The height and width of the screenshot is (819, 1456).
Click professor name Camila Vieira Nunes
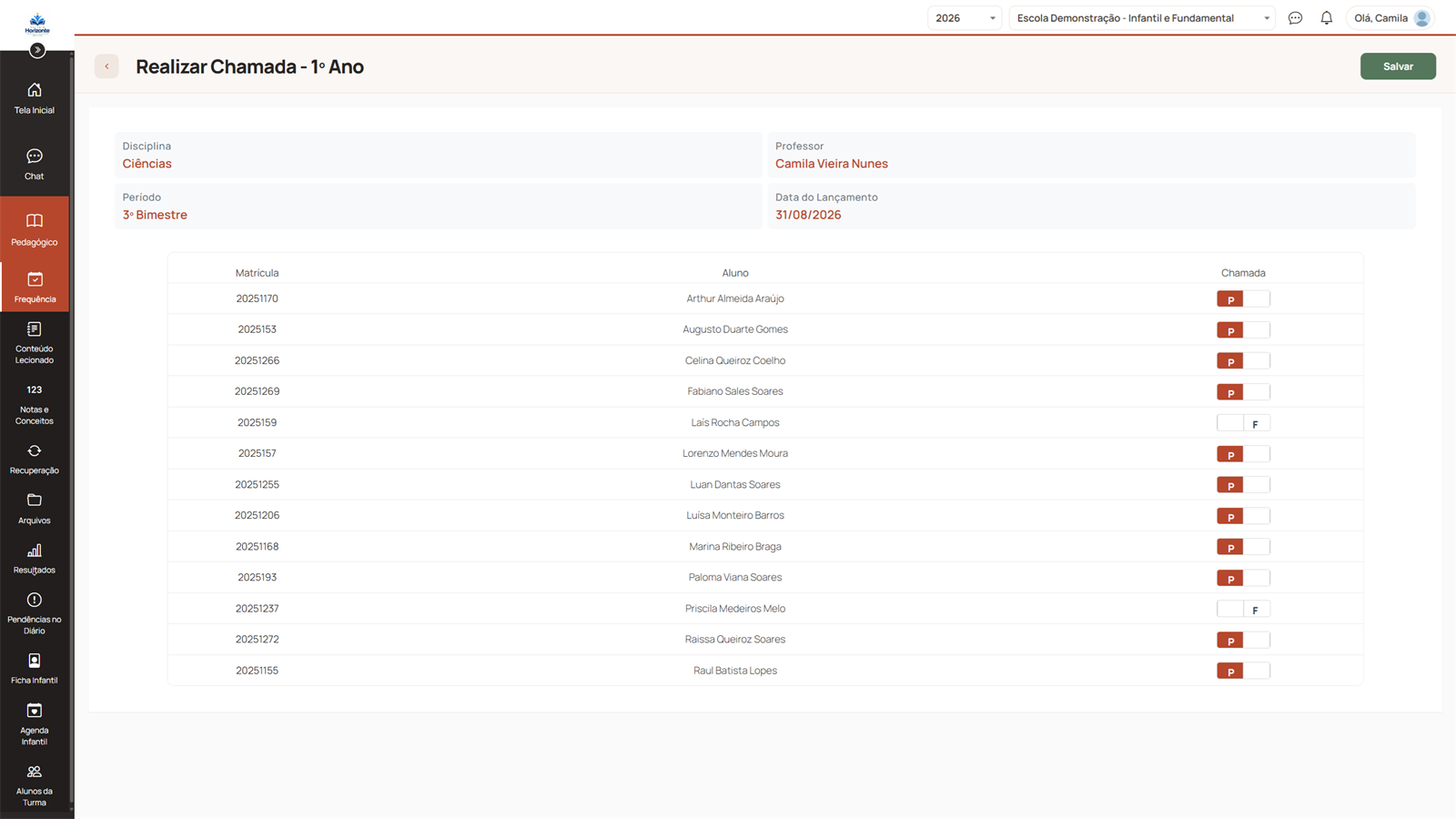832,164
